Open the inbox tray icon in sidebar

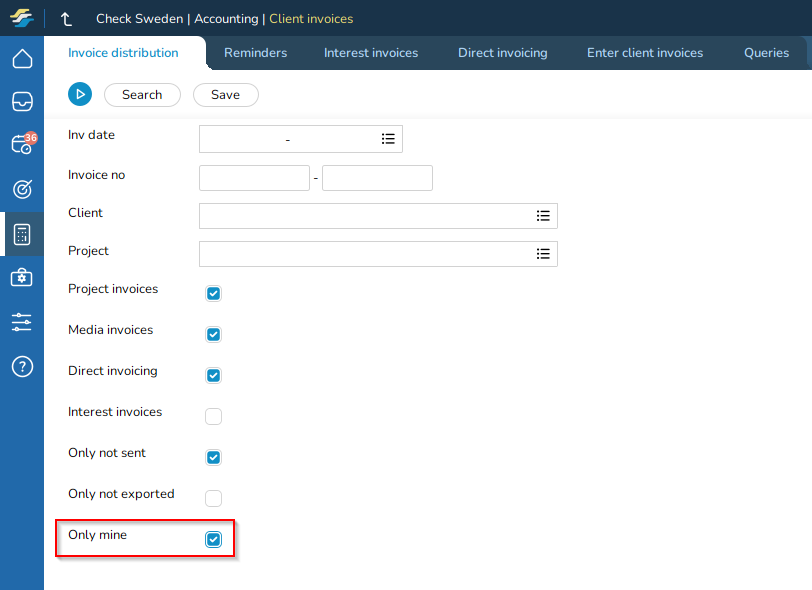coord(22,102)
